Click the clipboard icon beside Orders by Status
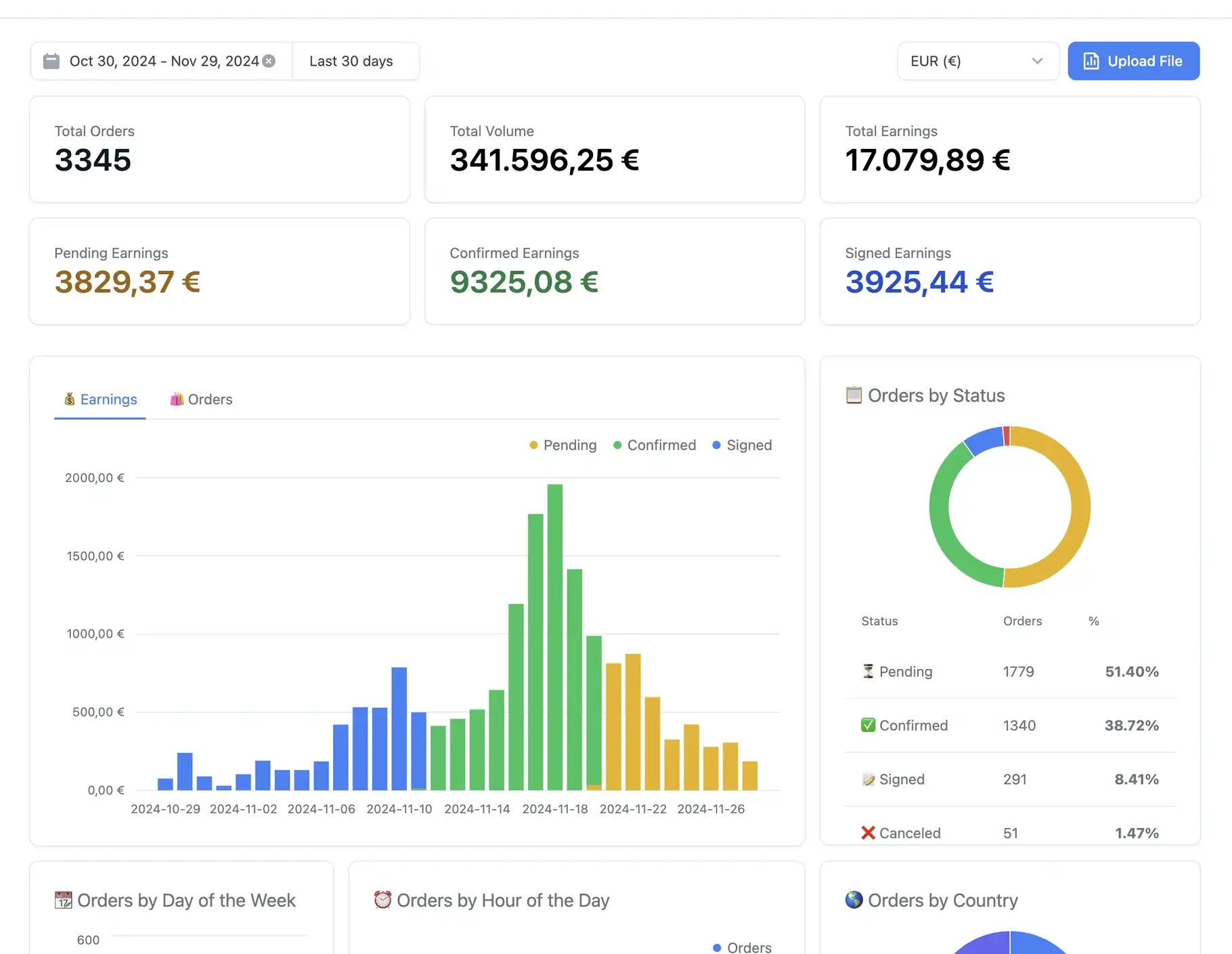The height and width of the screenshot is (954, 1232). [x=854, y=395]
